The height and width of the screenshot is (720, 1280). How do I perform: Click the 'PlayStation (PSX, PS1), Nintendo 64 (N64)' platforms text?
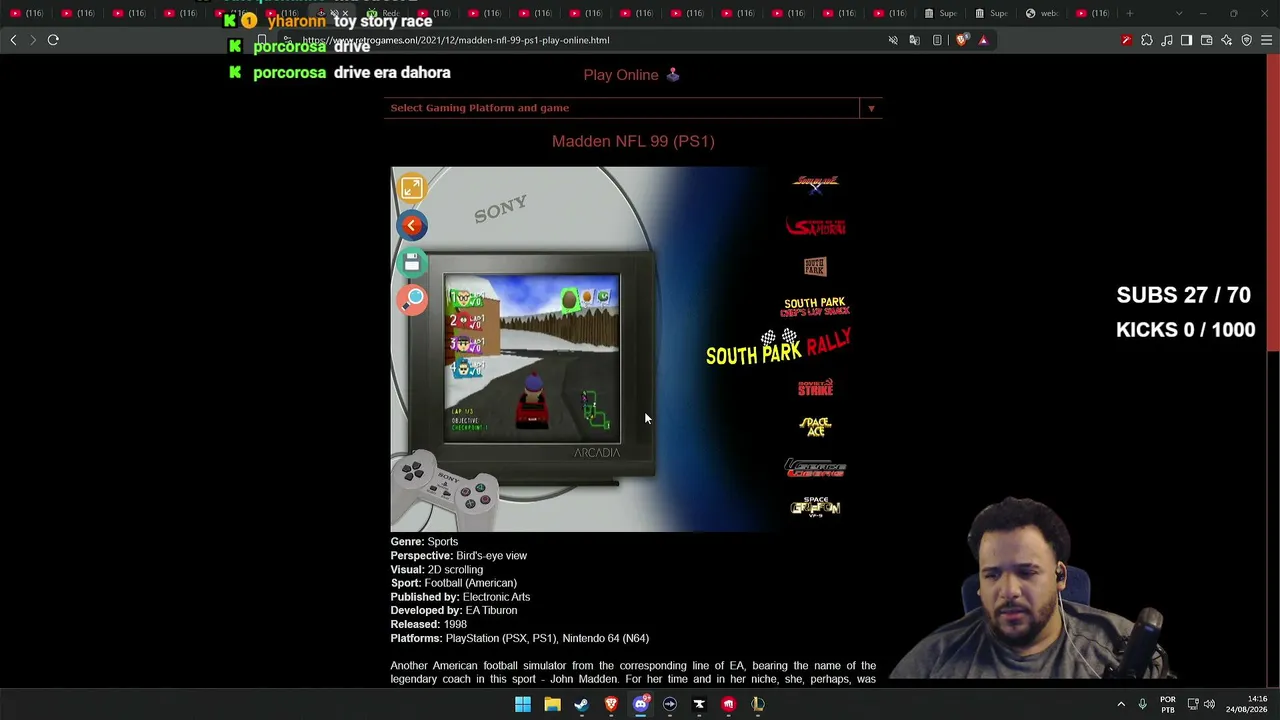(x=547, y=638)
